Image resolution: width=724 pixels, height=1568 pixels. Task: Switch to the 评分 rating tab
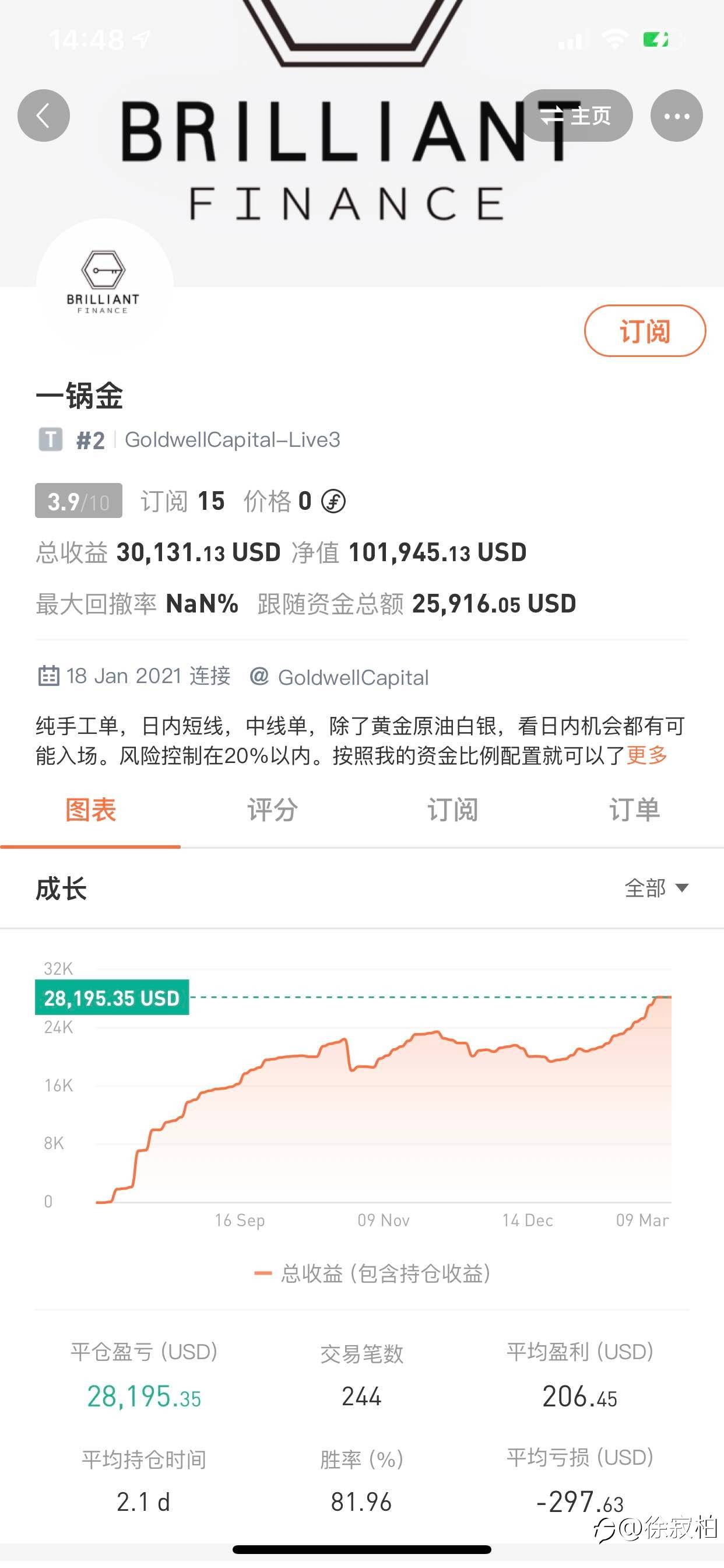click(272, 810)
